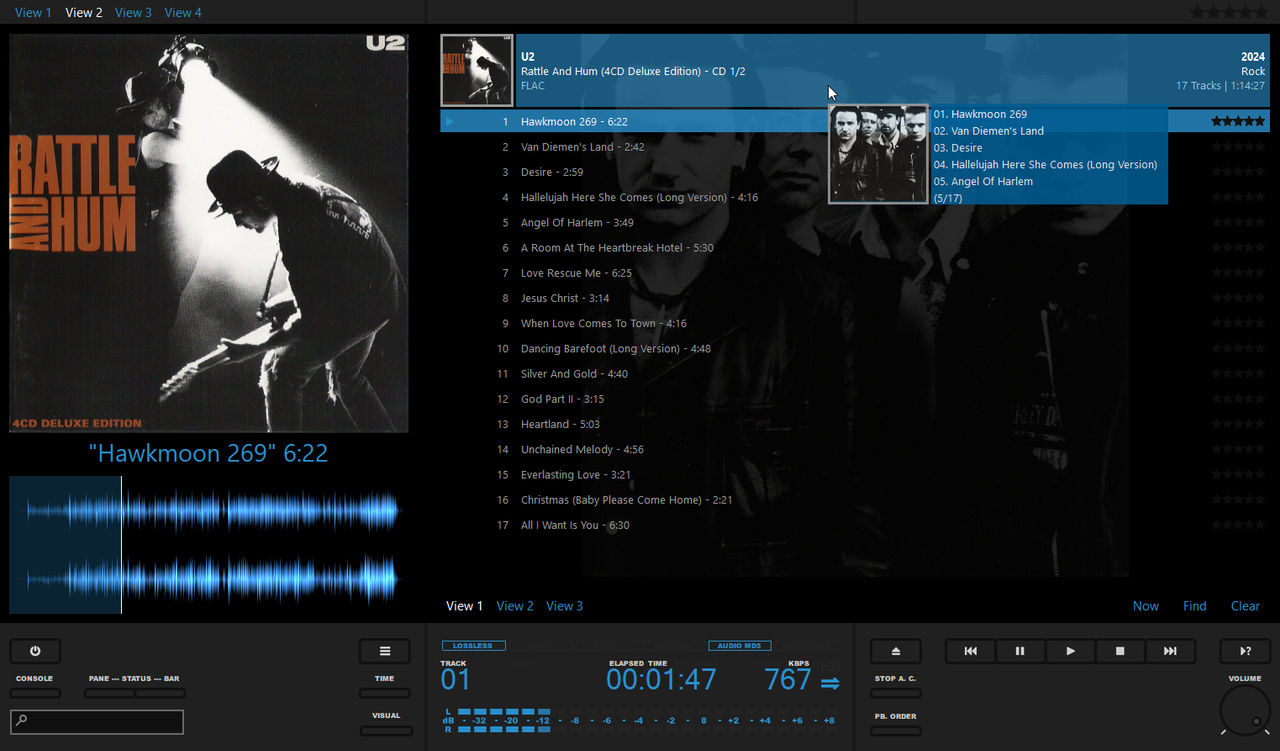Click the playback order arrow icon beside 767
This screenshot has width=1280, height=751.
(x=830, y=683)
